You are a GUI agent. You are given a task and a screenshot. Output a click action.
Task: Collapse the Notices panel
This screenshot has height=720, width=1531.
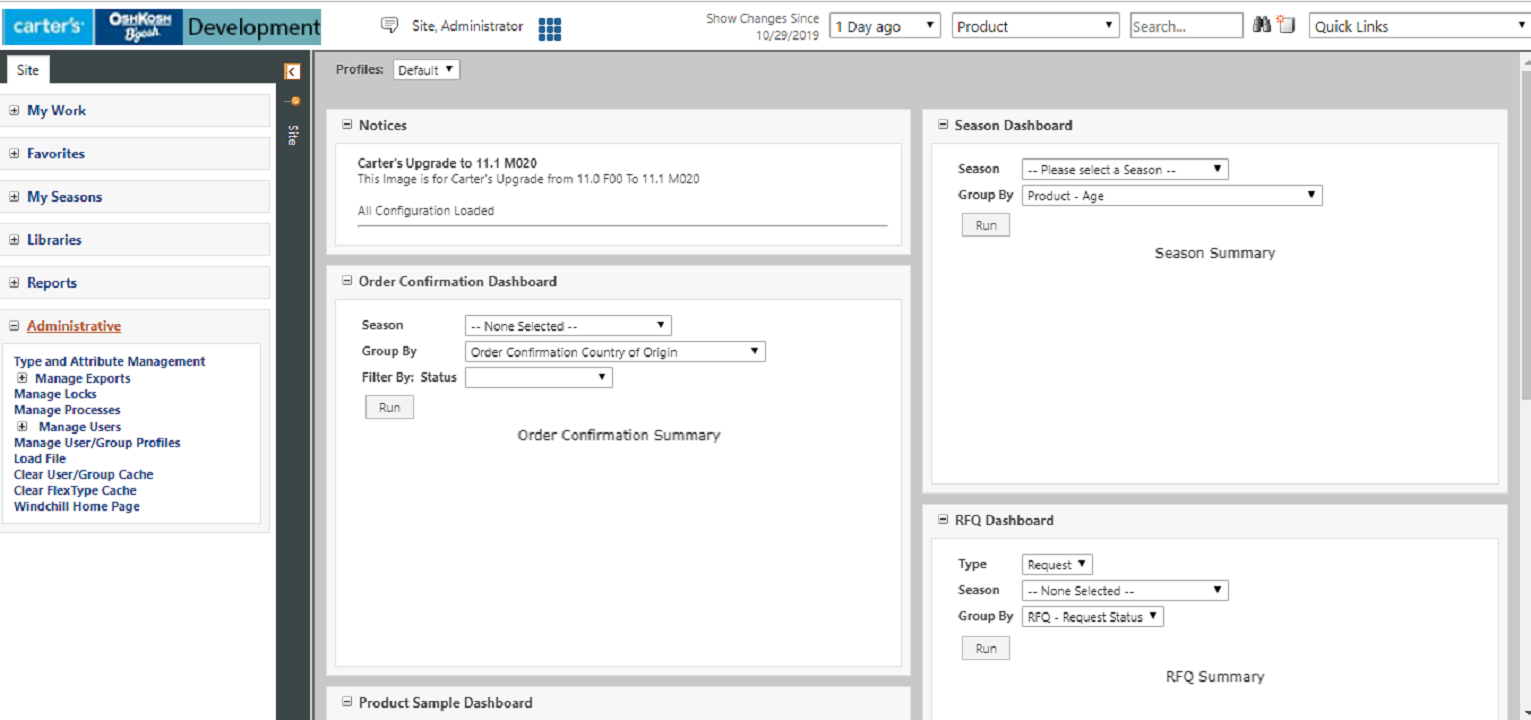click(x=347, y=125)
